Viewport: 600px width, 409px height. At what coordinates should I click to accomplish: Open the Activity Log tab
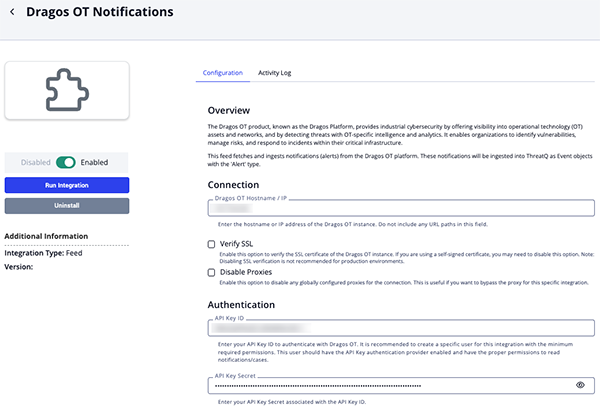pos(274,73)
